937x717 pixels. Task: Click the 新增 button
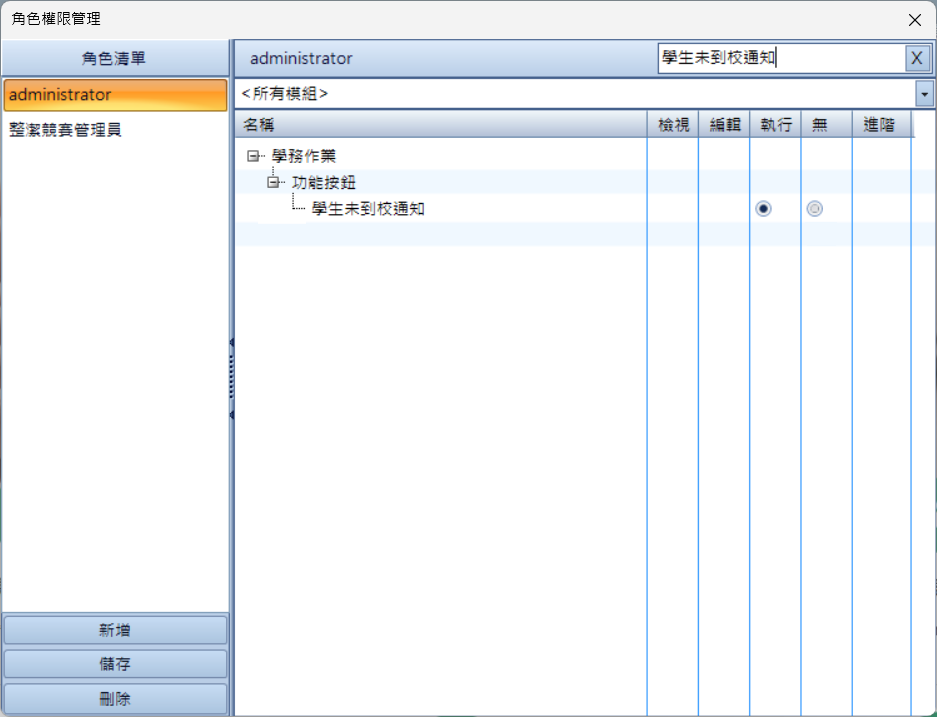[x=115, y=630]
